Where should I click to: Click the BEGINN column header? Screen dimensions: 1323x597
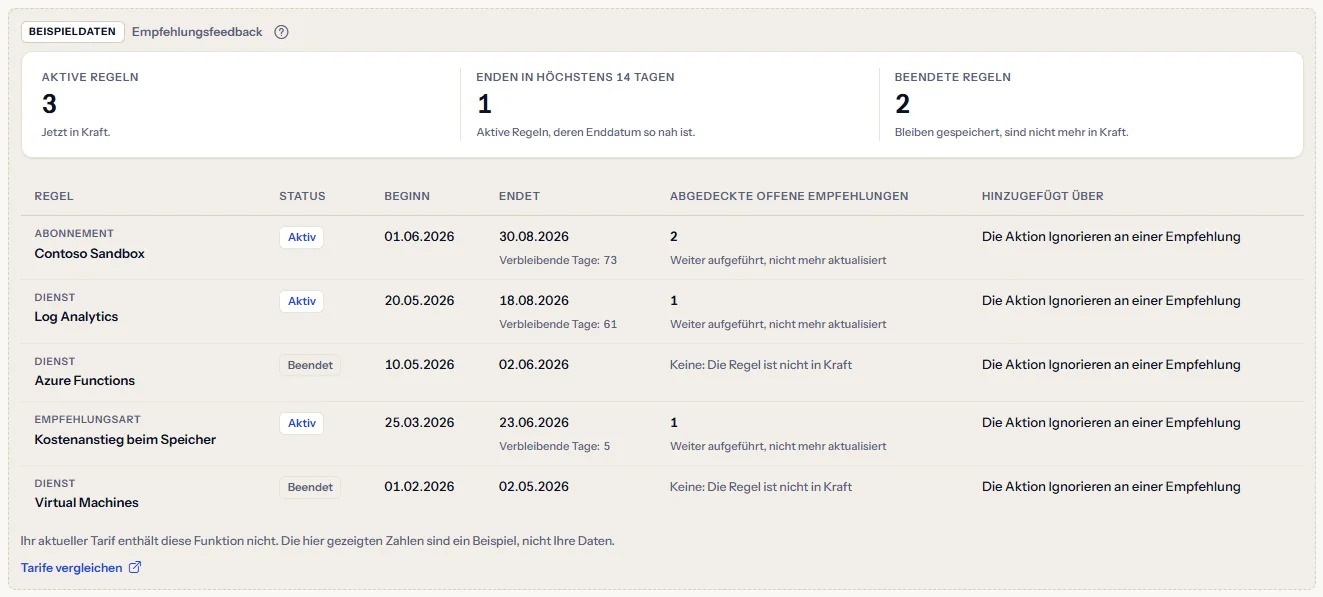407,196
